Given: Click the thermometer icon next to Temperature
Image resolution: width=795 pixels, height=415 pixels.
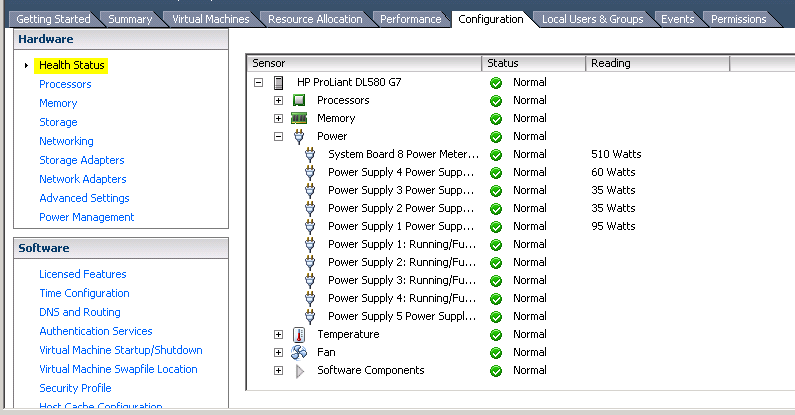Looking at the screenshot, I should (x=299, y=334).
